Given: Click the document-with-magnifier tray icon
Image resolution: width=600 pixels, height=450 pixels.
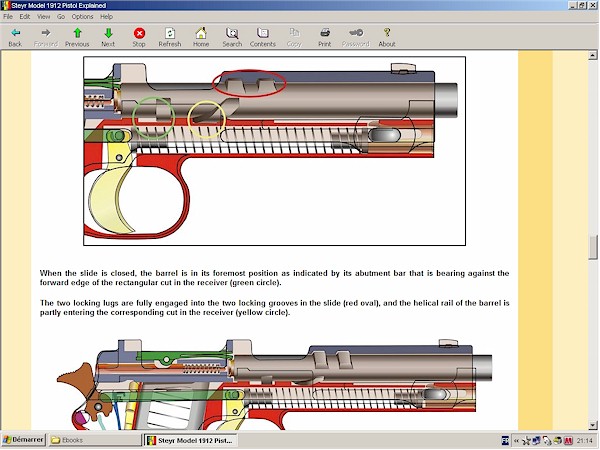Looking at the screenshot, I should coord(547,441).
